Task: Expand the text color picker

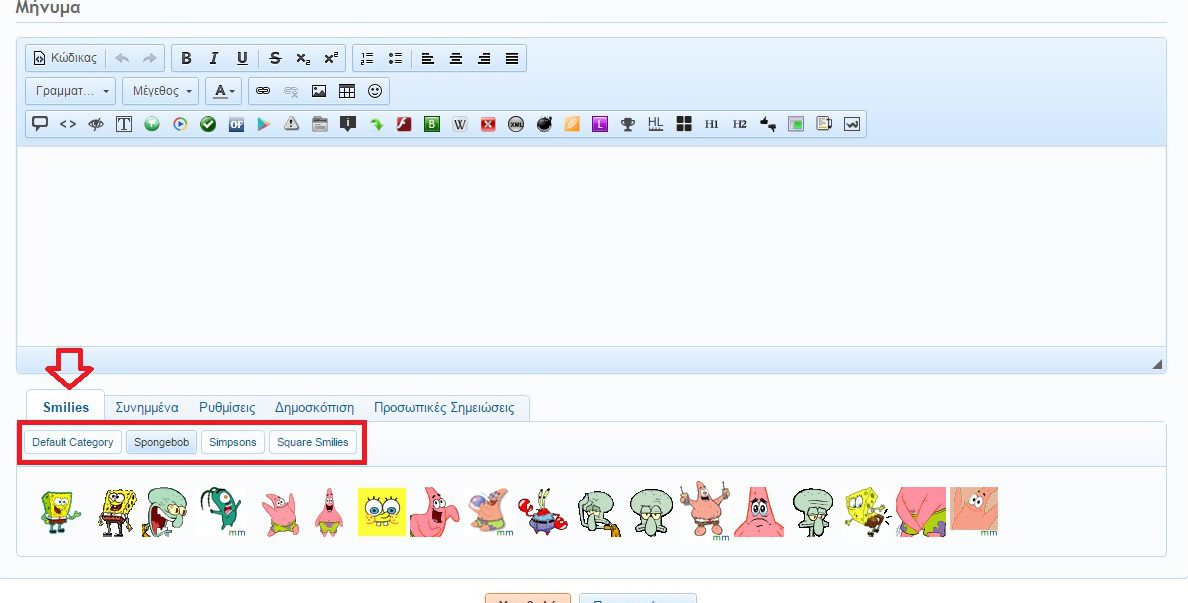Action: (223, 91)
